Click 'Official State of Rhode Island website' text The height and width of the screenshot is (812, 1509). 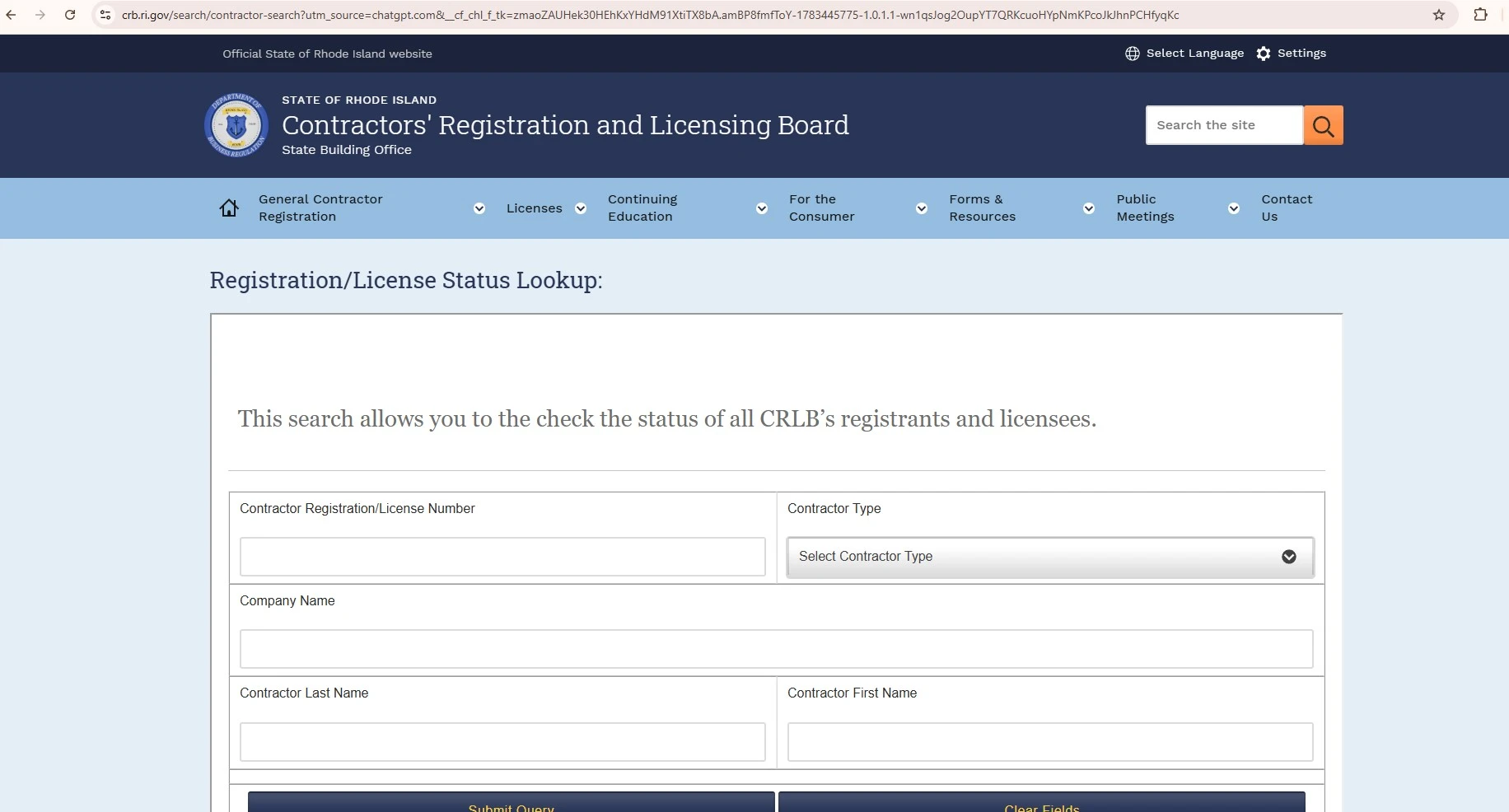(327, 54)
